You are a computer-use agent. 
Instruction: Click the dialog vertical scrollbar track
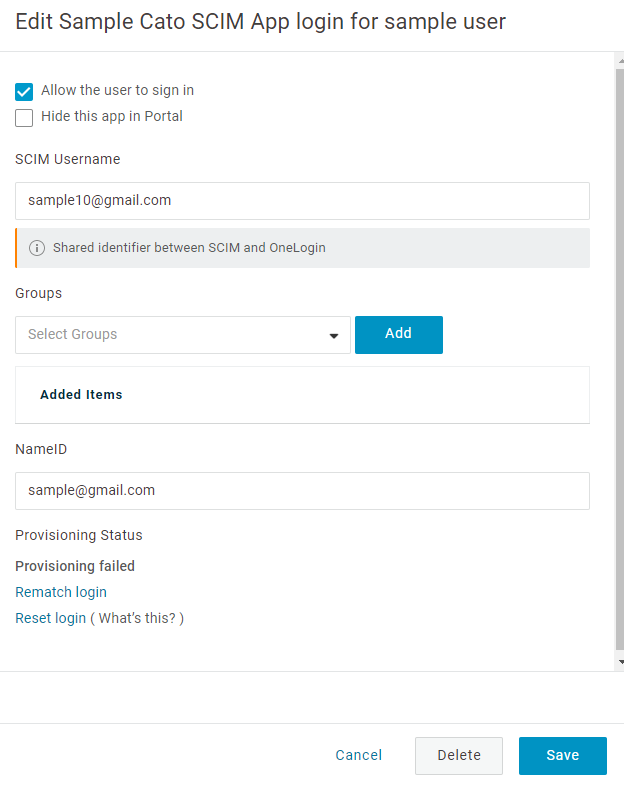(619, 360)
